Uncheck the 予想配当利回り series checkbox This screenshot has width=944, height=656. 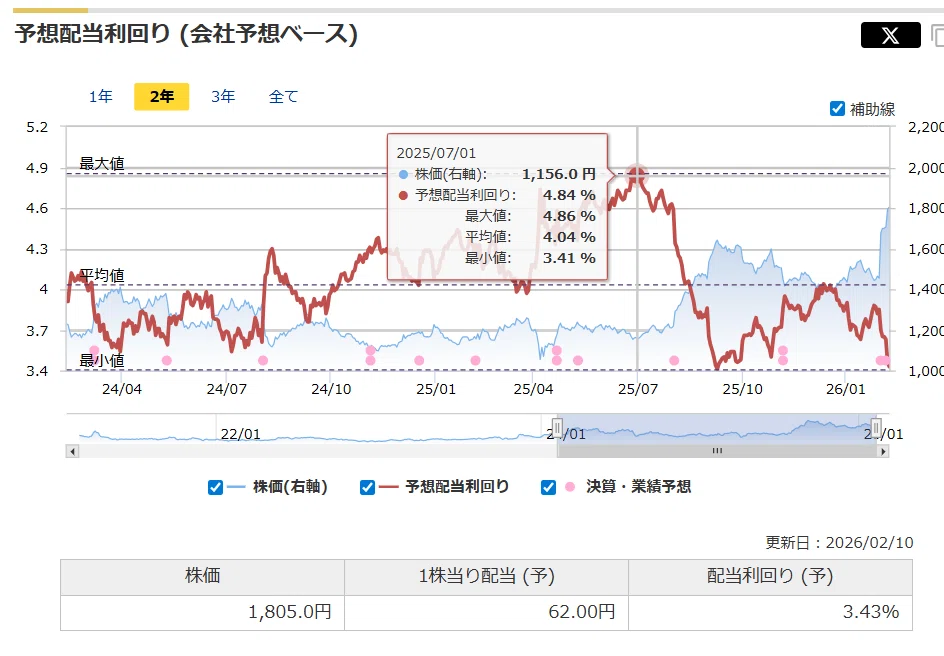coord(367,487)
